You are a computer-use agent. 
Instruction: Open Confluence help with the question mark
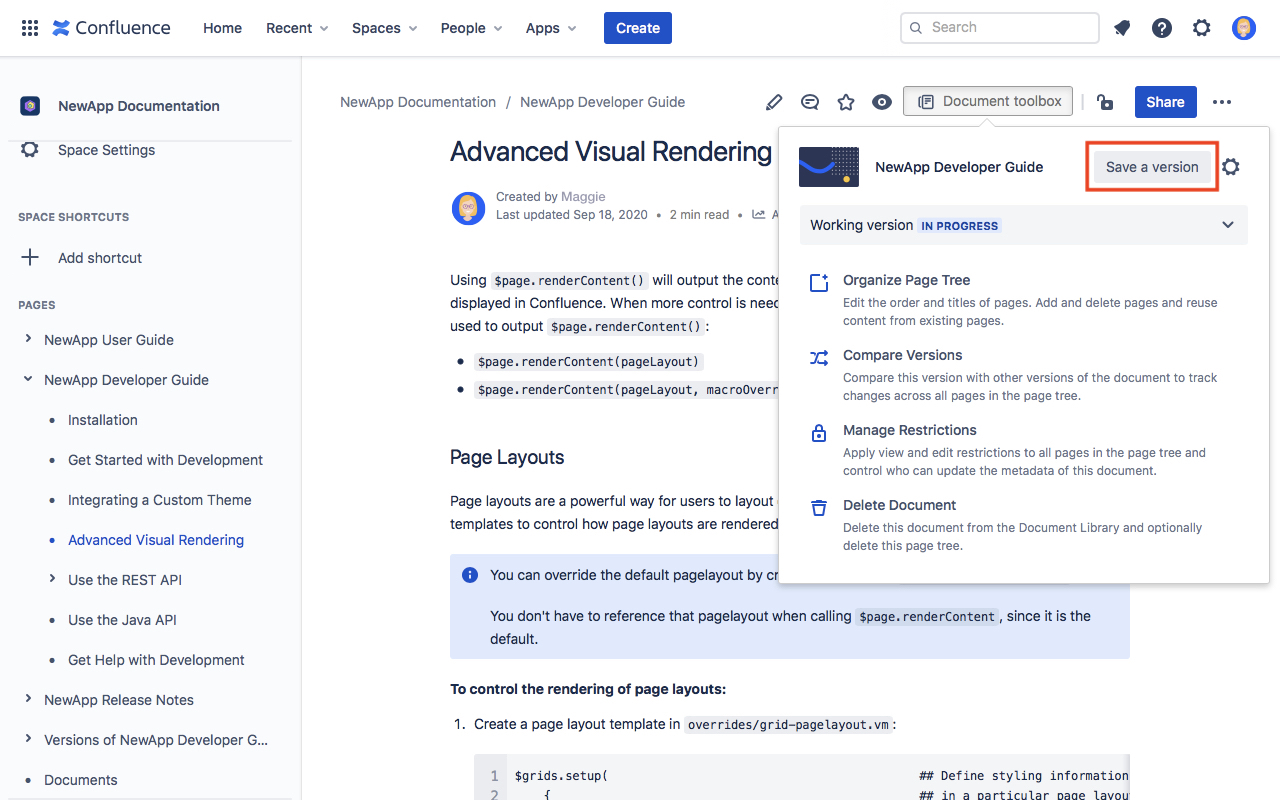tap(1161, 27)
